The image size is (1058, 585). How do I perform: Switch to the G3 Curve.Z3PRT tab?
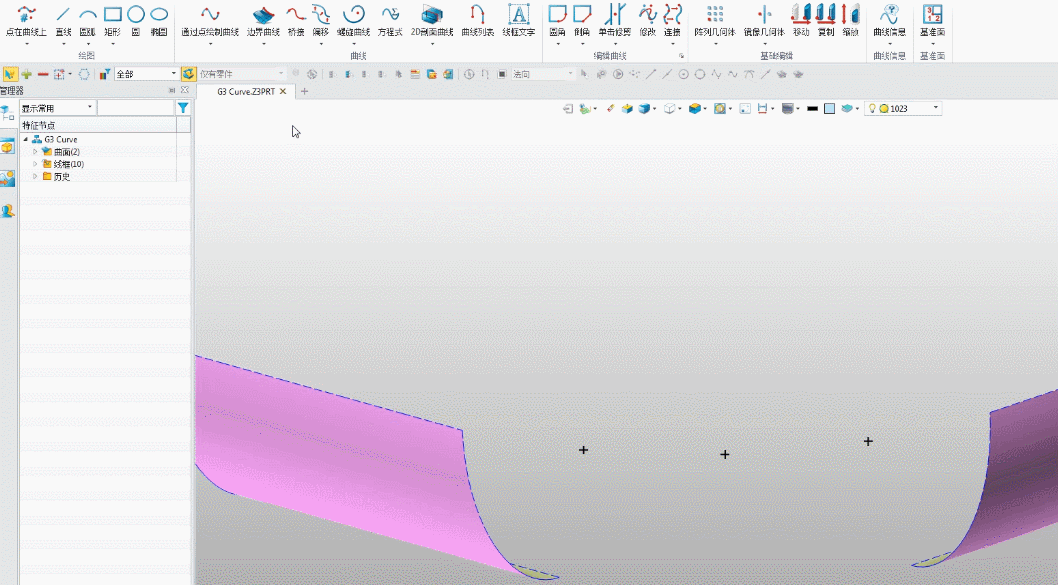[245, 91]
